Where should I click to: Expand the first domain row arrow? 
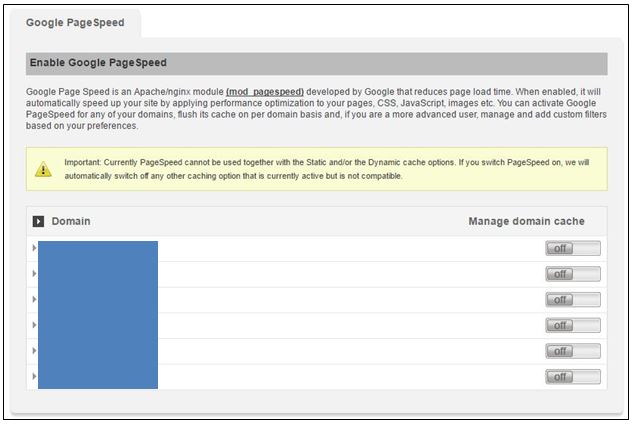tap(34, 248)
